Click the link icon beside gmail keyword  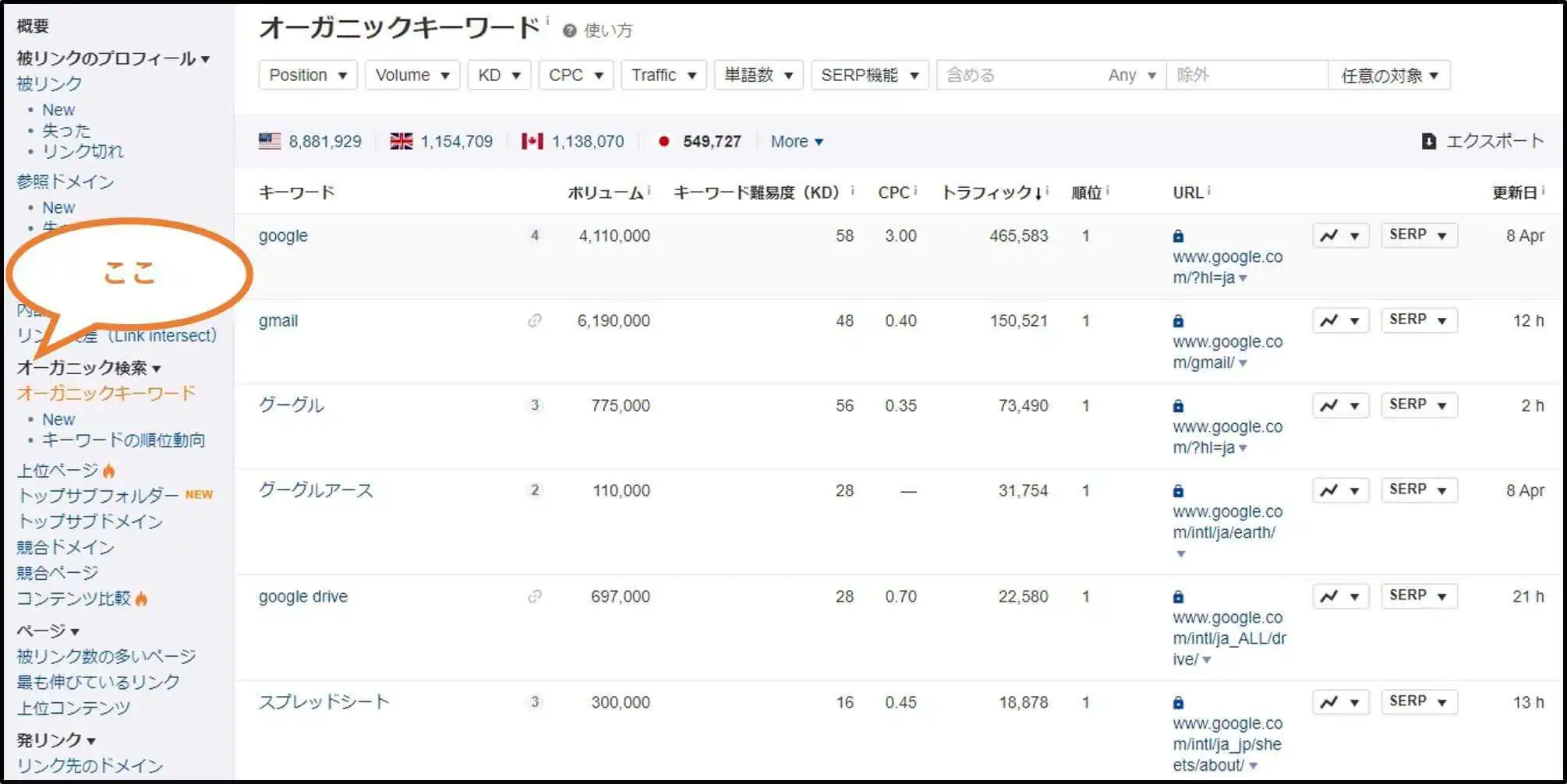[534, 320]
